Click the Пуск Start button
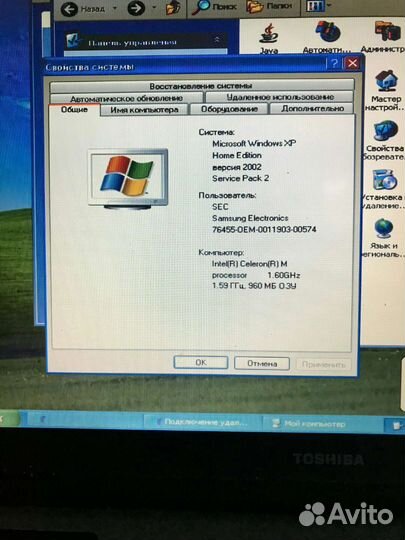 pos(10,419)
